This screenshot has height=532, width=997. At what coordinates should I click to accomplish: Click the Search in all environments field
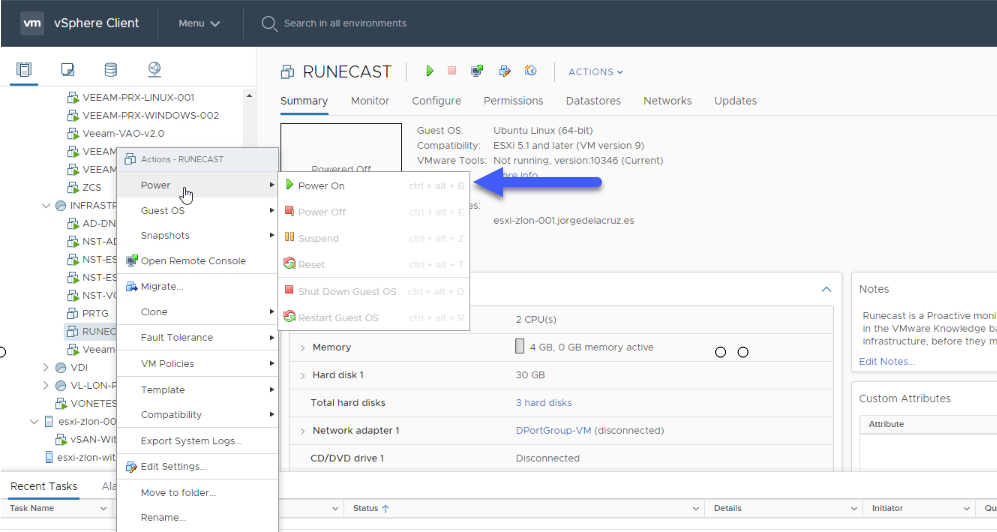(345, 24)
